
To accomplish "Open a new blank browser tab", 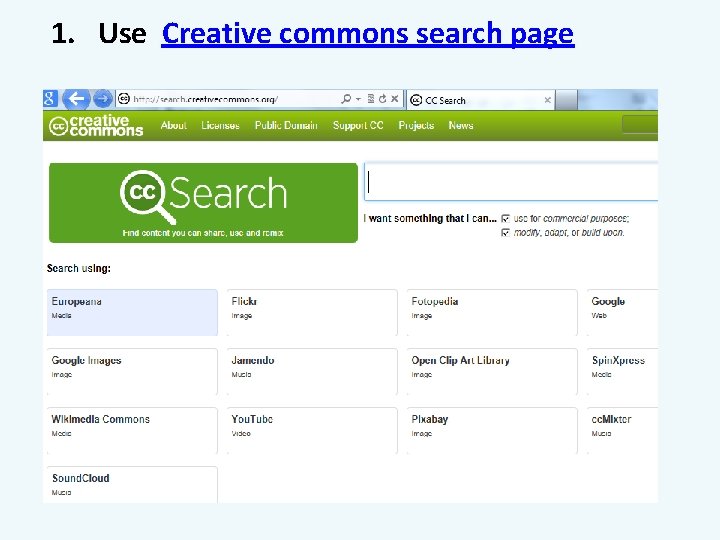I will click(x=566, y=100).
